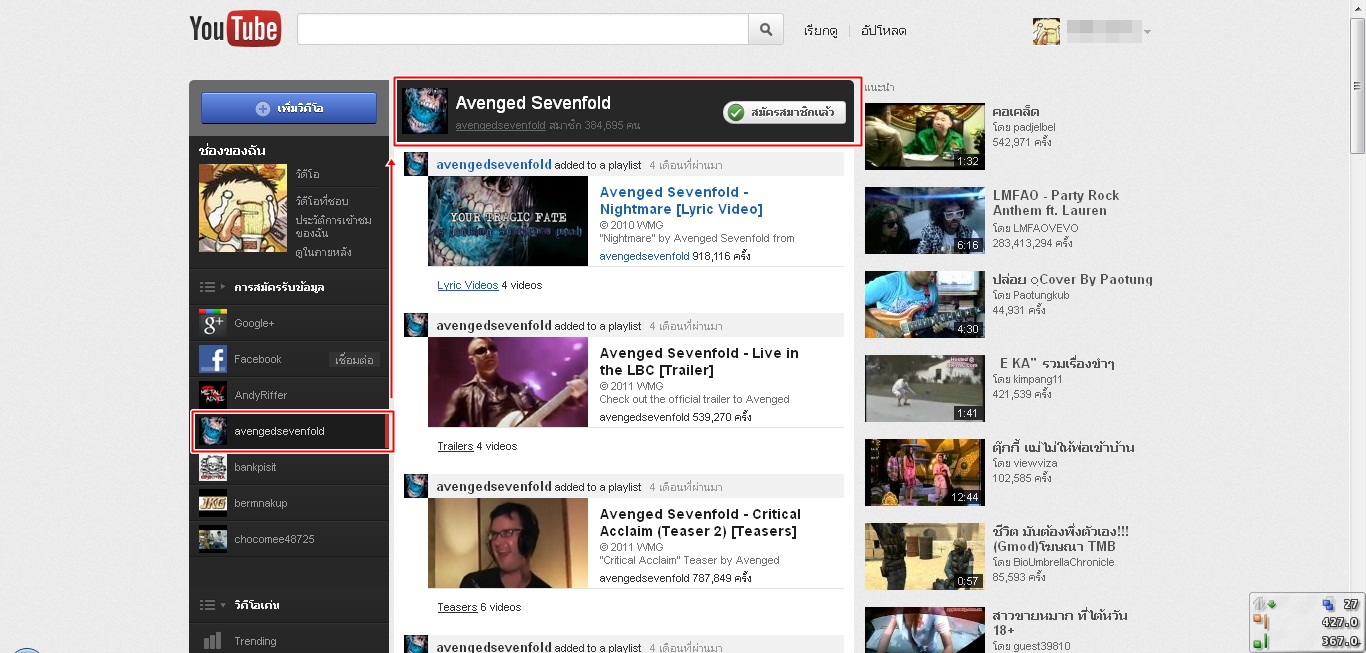The width and height of the screenshot is (1366, 653).
Task: Select avengedsevenfold subscription in sidebar
Action: 292,431
